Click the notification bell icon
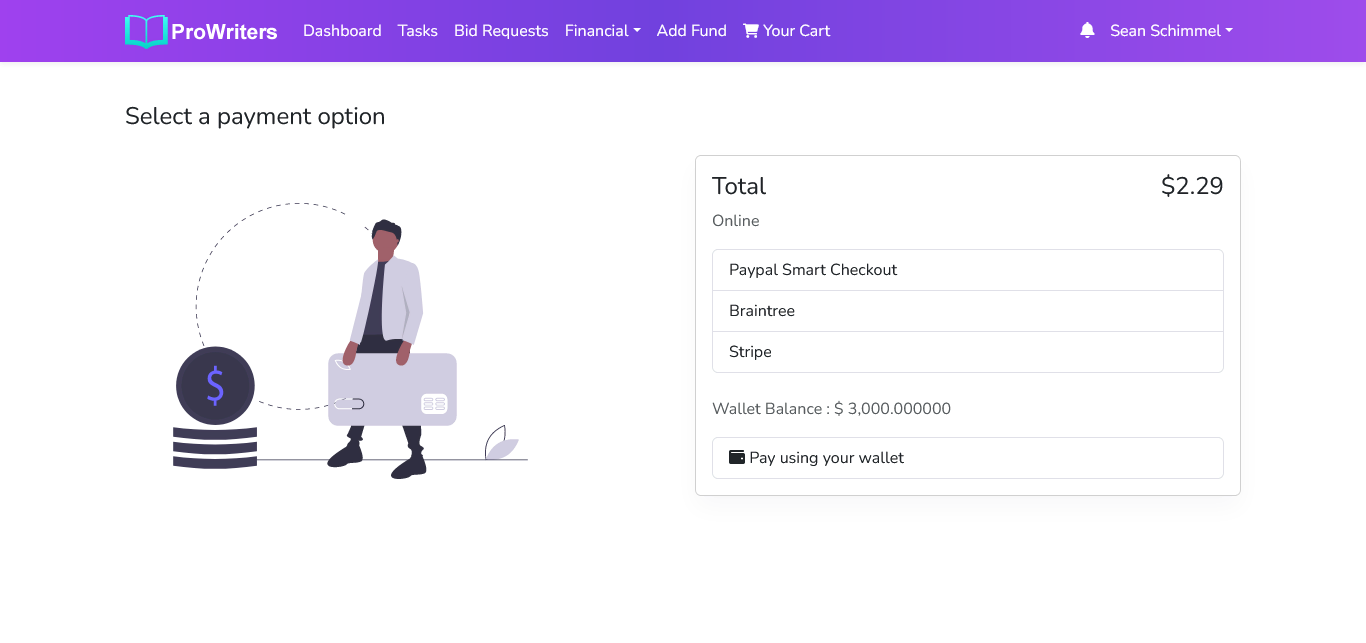This screenshot has width=1366, height=643. [x=1087, y=31]
